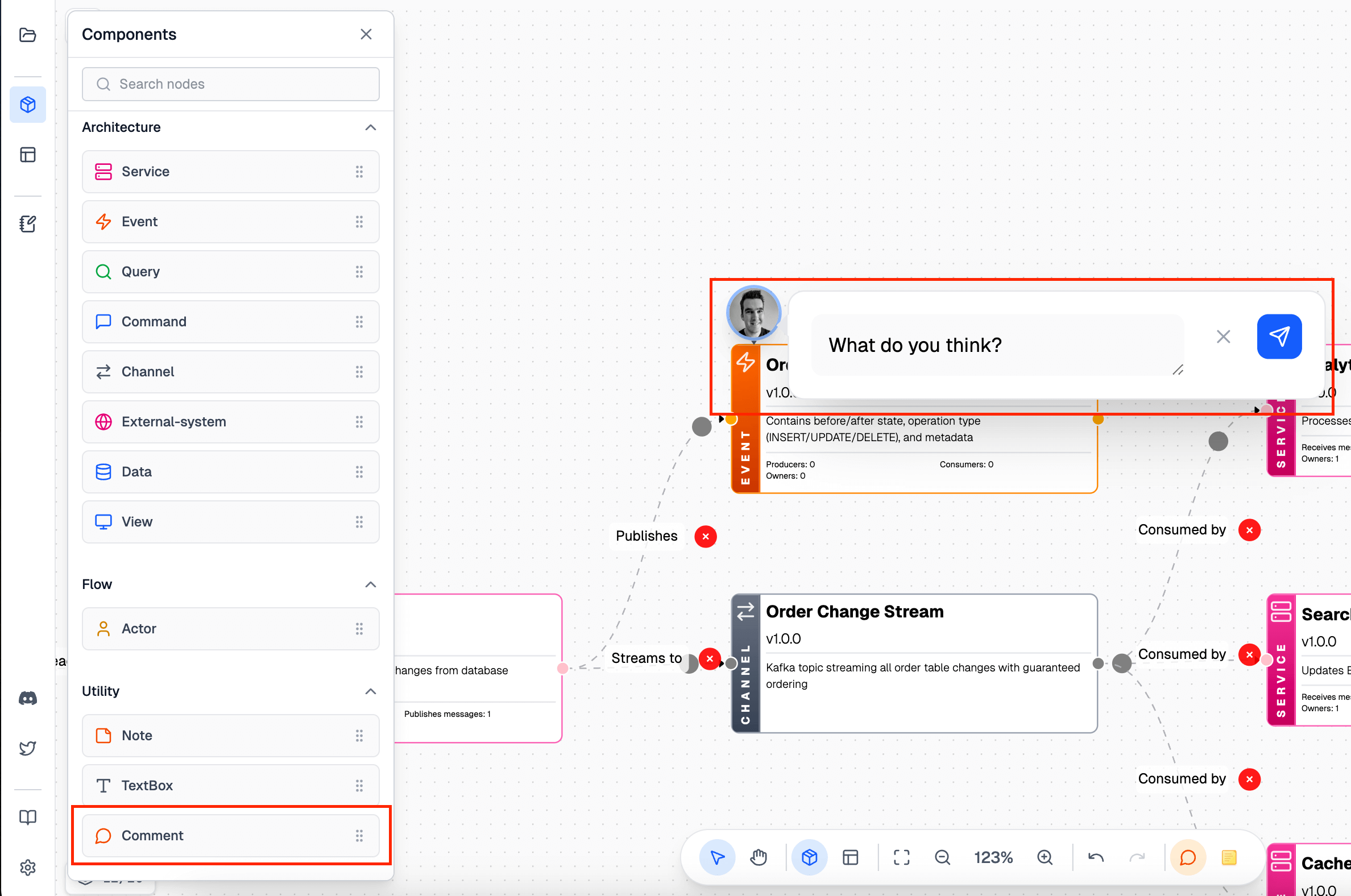Image resolution: width=1351 pixels, height=896 pixels.
Task: Collapse the Utility section
Action: (371, 691)
